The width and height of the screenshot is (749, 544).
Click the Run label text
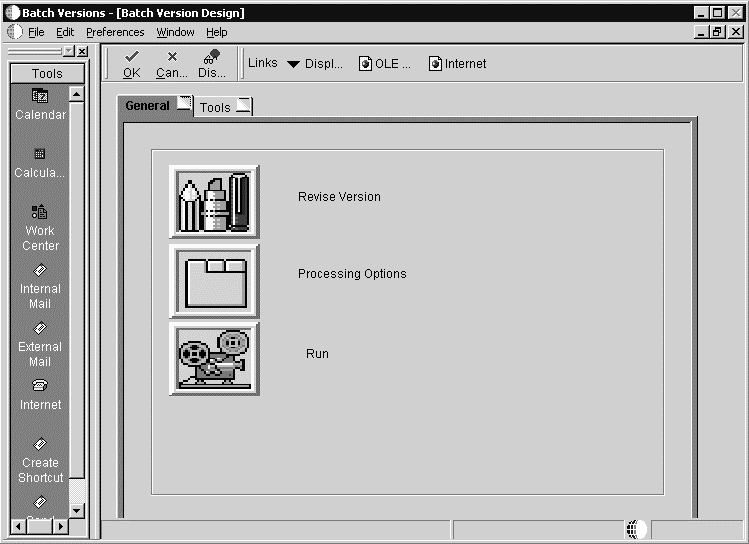[x=317, y=354]
